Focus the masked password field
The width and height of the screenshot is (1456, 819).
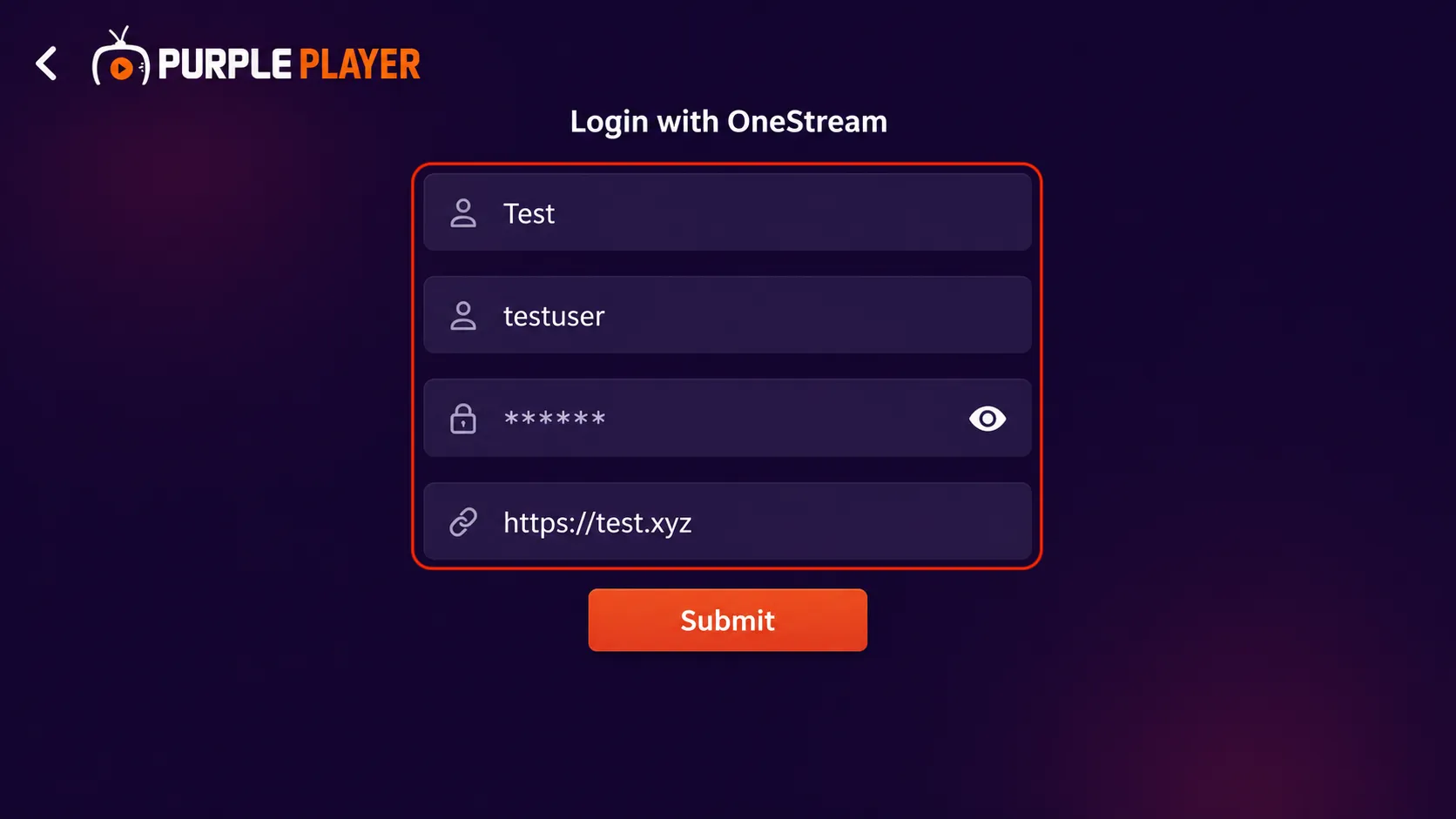click(x=727, y=418)
